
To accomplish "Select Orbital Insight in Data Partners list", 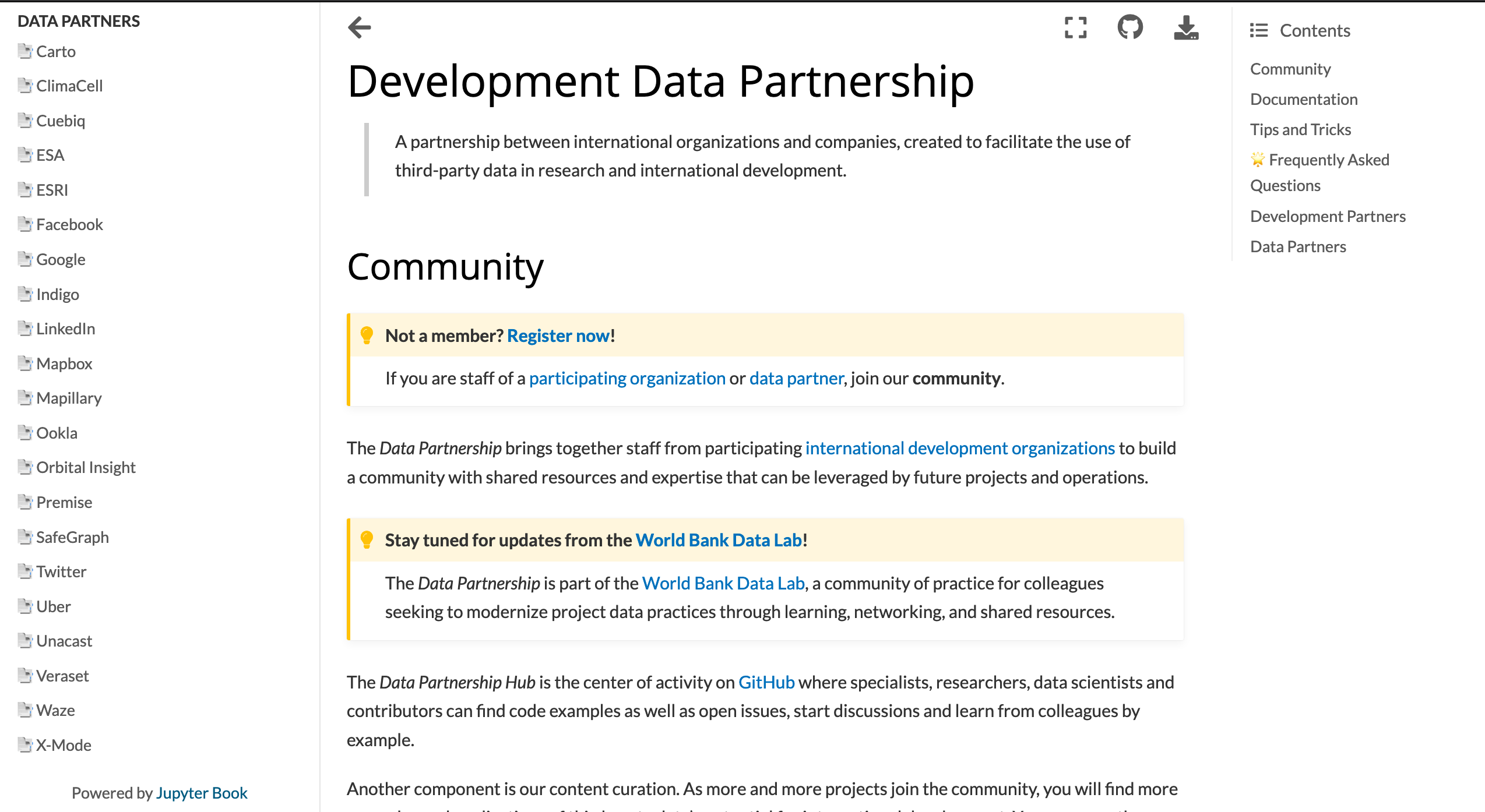I will pos(86,467).
